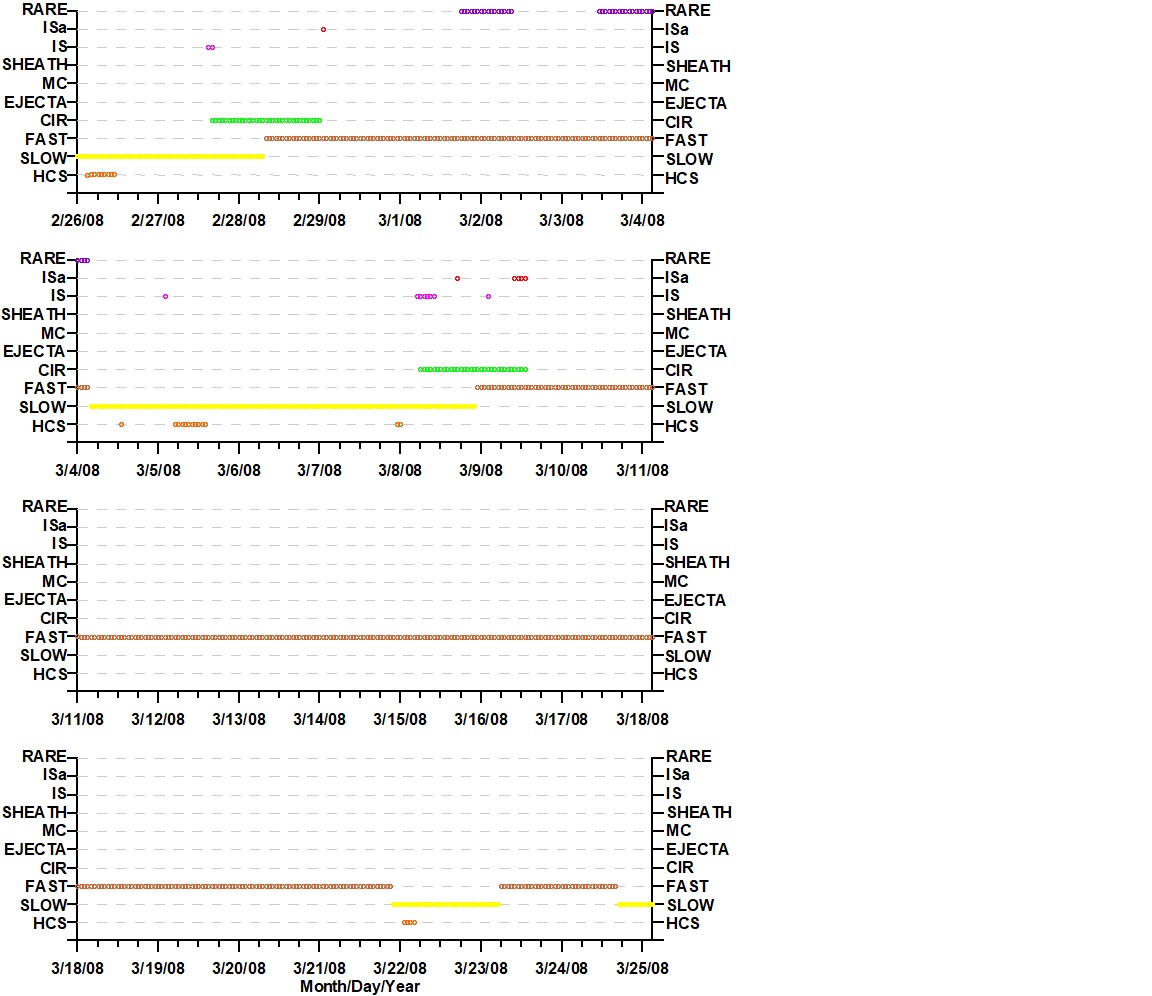Click the 3/20/08 axis date
This screenshot has height=996, width=1152.
click(x=239, y=968)
